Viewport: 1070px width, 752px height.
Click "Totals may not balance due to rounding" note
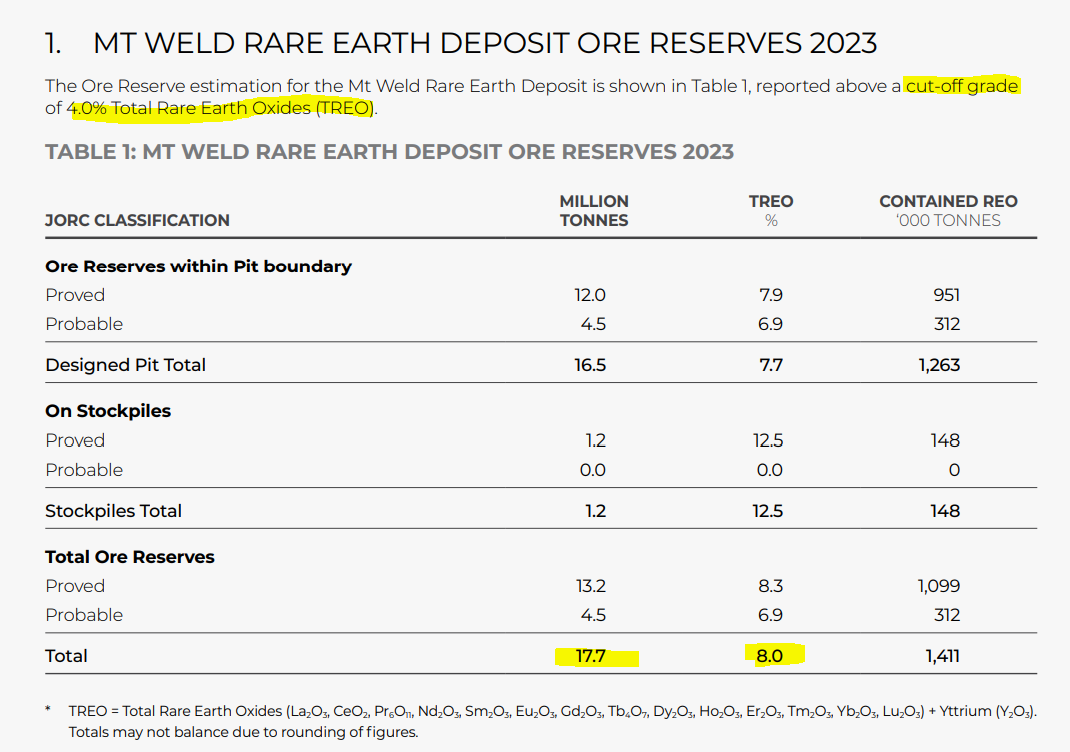[243, 732]
